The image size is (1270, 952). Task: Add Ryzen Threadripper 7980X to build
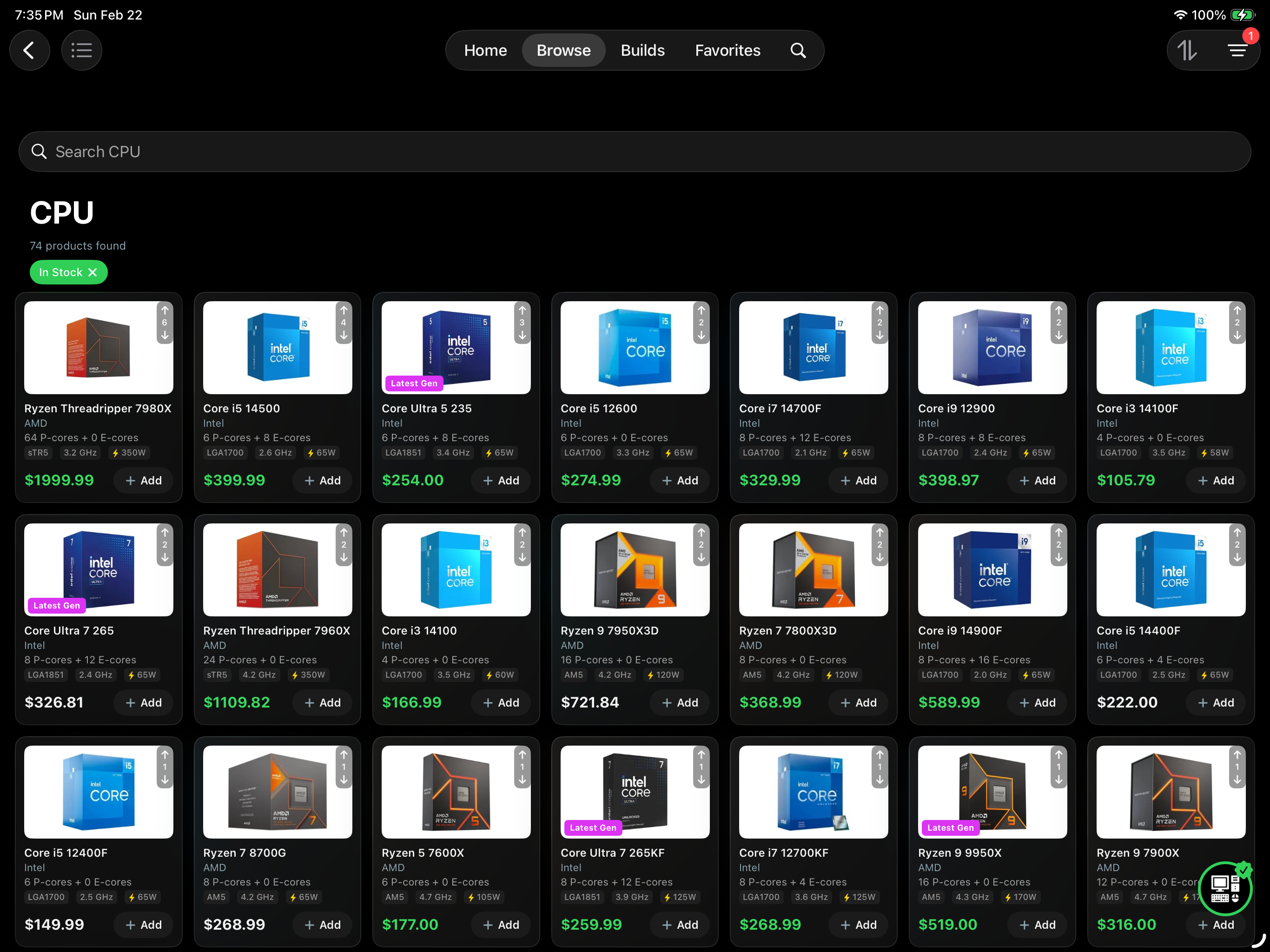point(144,481)
